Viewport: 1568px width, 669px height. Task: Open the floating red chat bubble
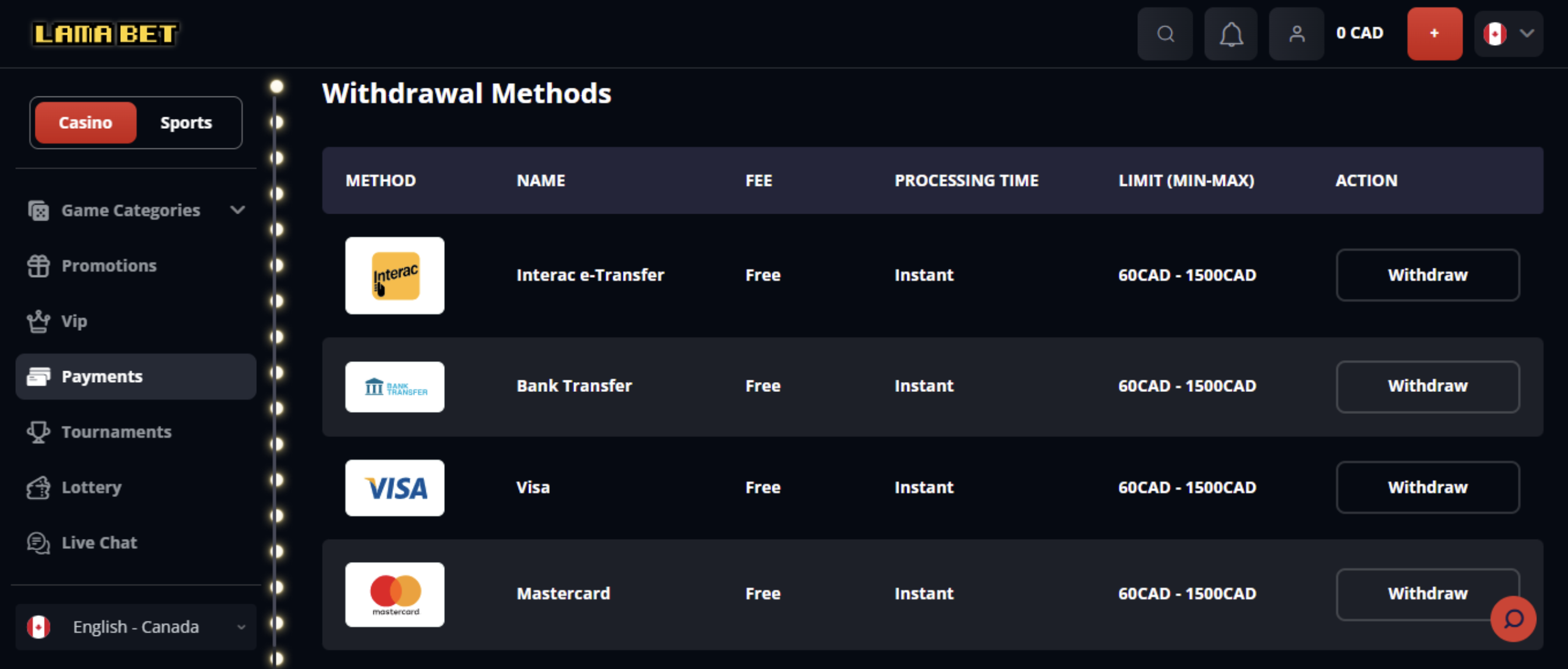coord(1513,619)
